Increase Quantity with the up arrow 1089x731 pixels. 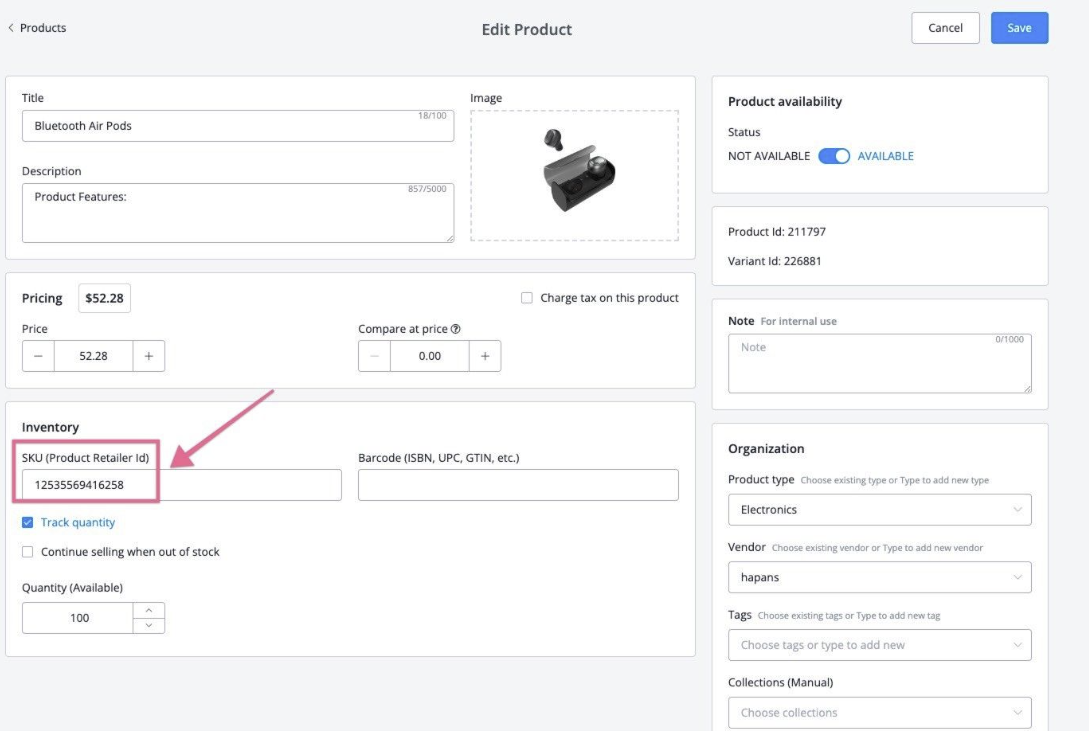coord(149,610)
